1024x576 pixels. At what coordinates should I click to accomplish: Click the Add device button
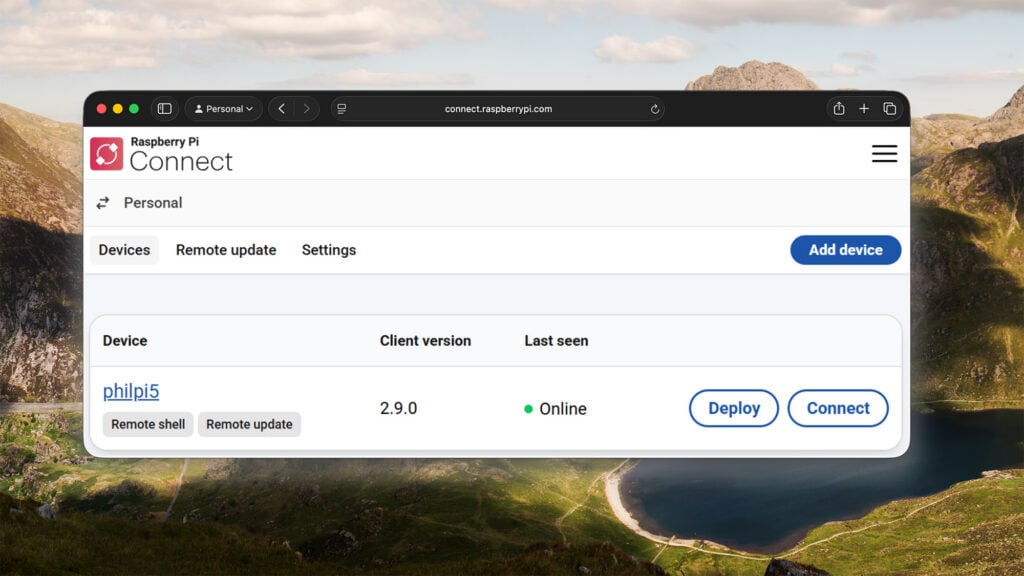(x=845, y=250)
